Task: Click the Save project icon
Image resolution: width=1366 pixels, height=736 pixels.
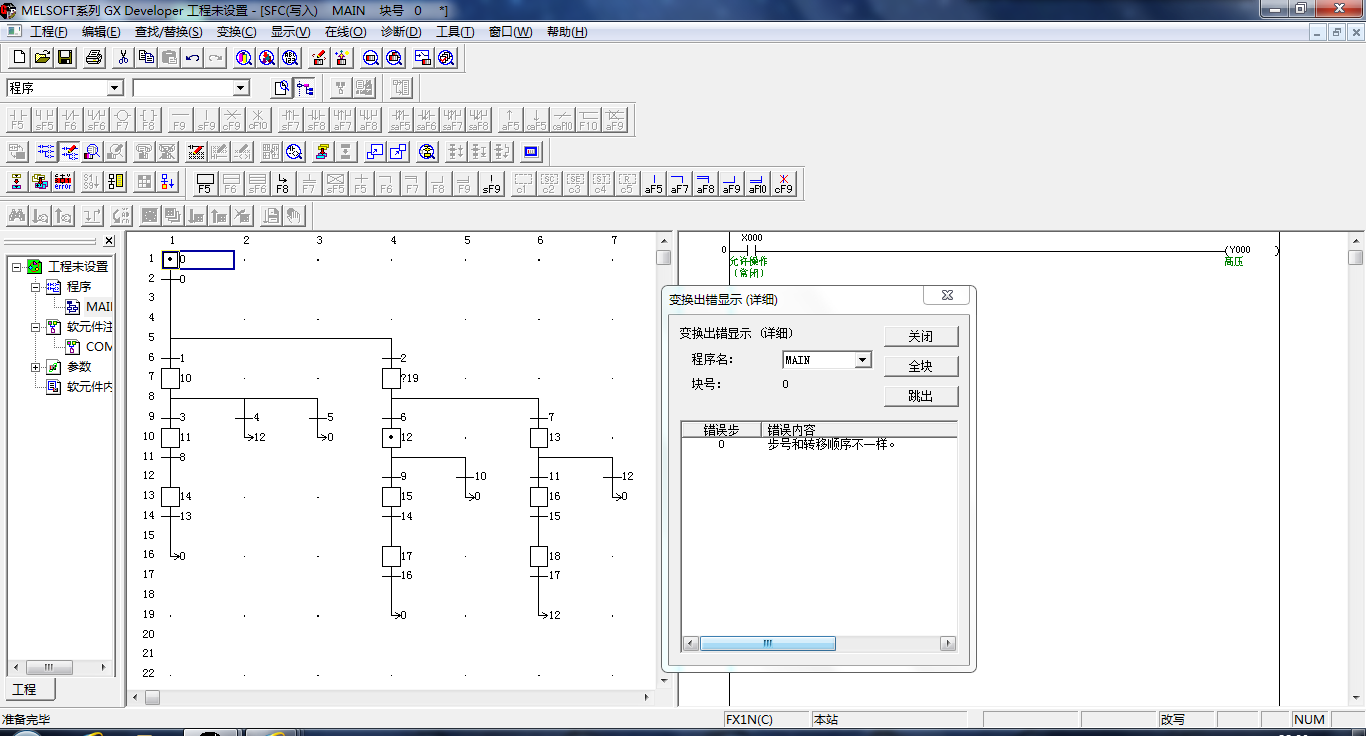Action: [66, 58]
